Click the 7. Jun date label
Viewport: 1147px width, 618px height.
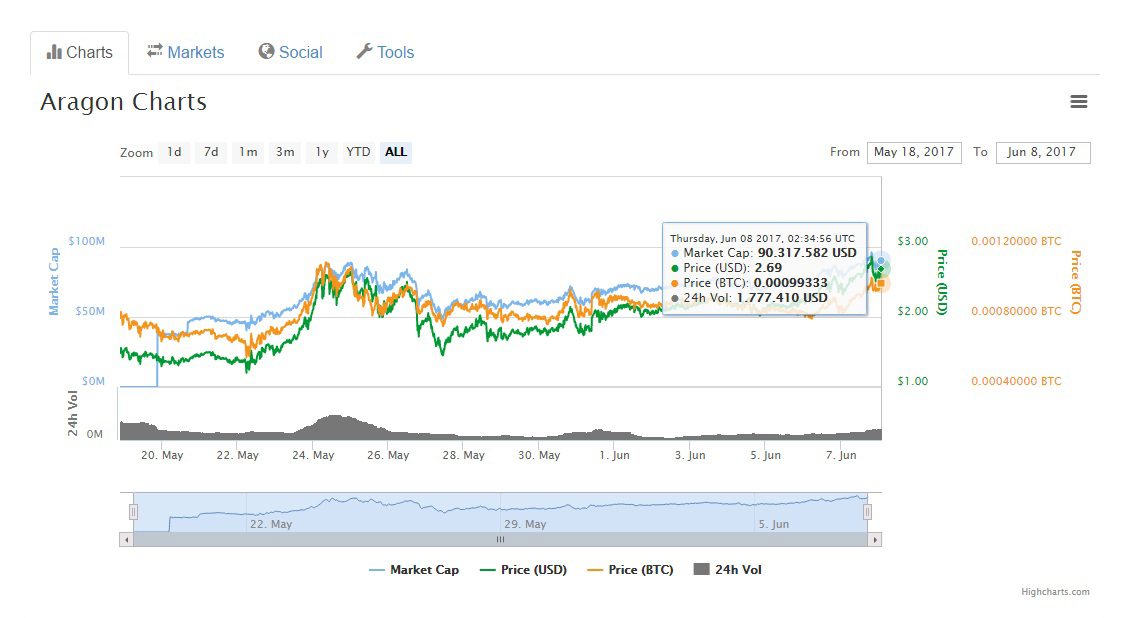tap(841, 455)
